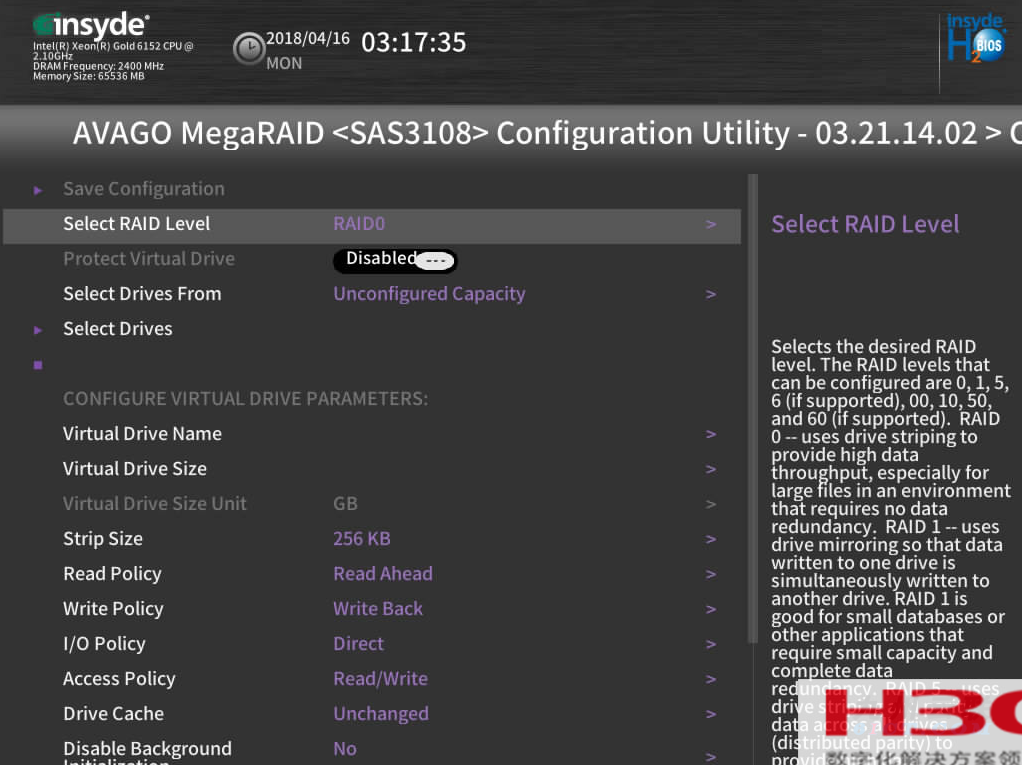This screenshot has height=765, width=1022.
Task: Click the Read Policy label
Action: click(112, 573)
